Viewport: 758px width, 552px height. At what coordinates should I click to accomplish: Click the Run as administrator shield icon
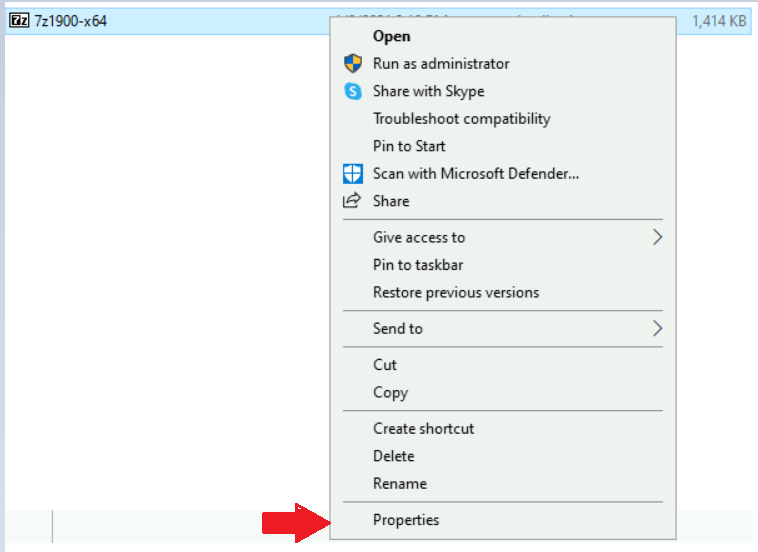tap(352, 63)
